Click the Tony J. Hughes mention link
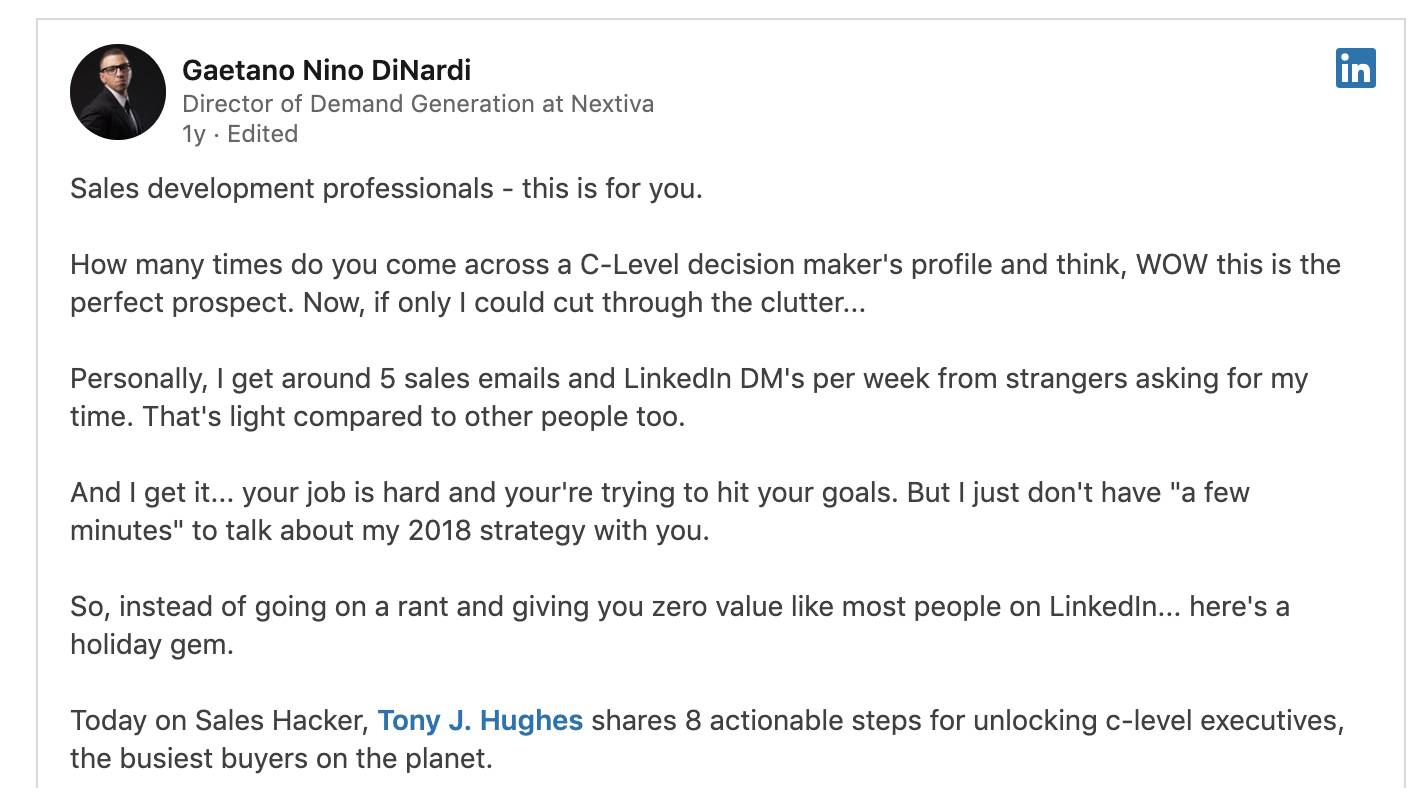 click(480, 721)
